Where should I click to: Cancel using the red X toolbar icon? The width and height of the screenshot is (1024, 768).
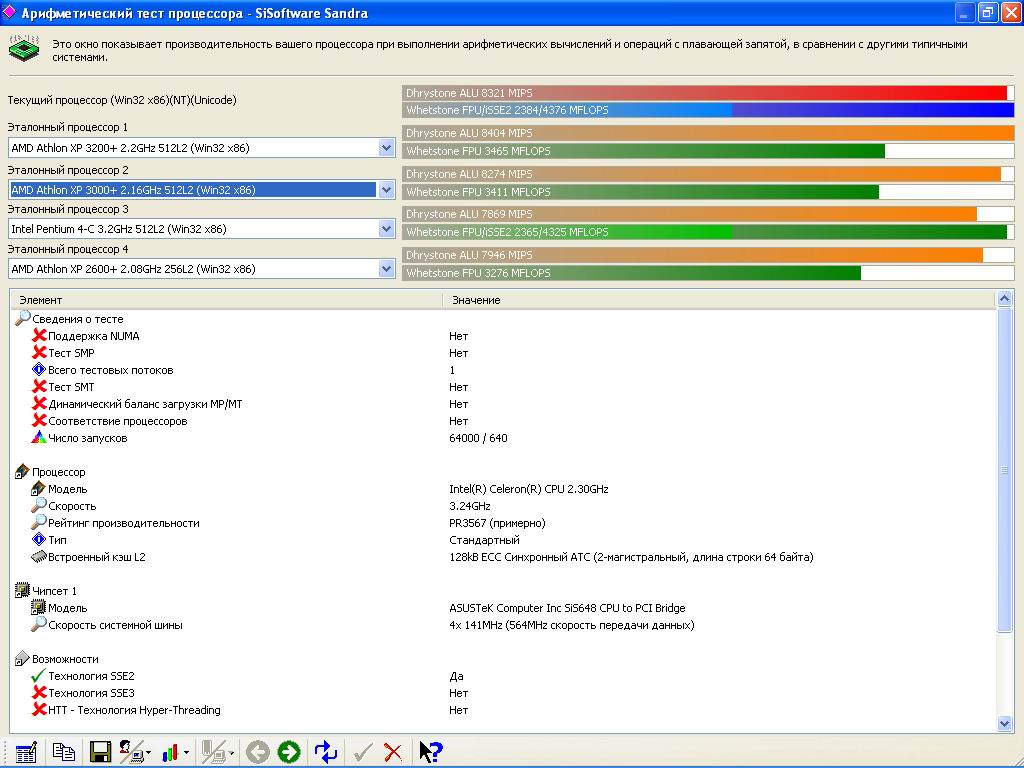tap(393, 753)
